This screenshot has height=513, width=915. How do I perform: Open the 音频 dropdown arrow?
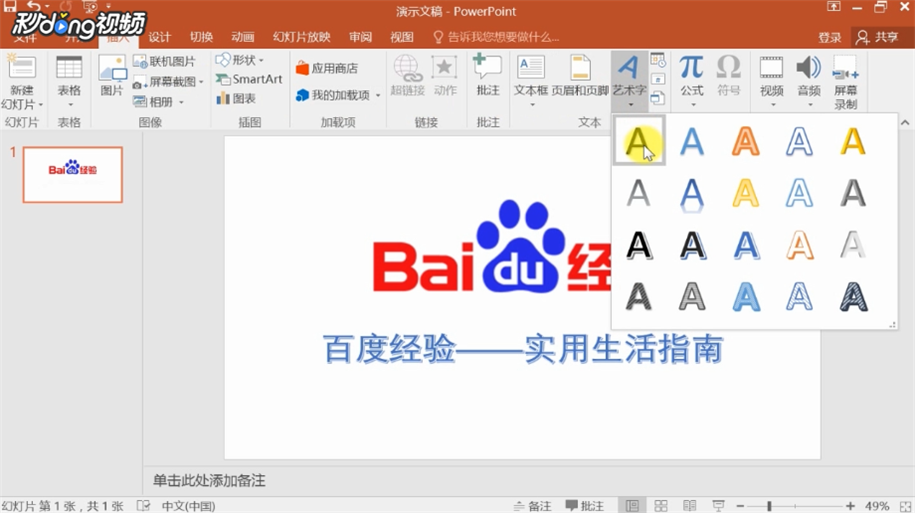810,105
